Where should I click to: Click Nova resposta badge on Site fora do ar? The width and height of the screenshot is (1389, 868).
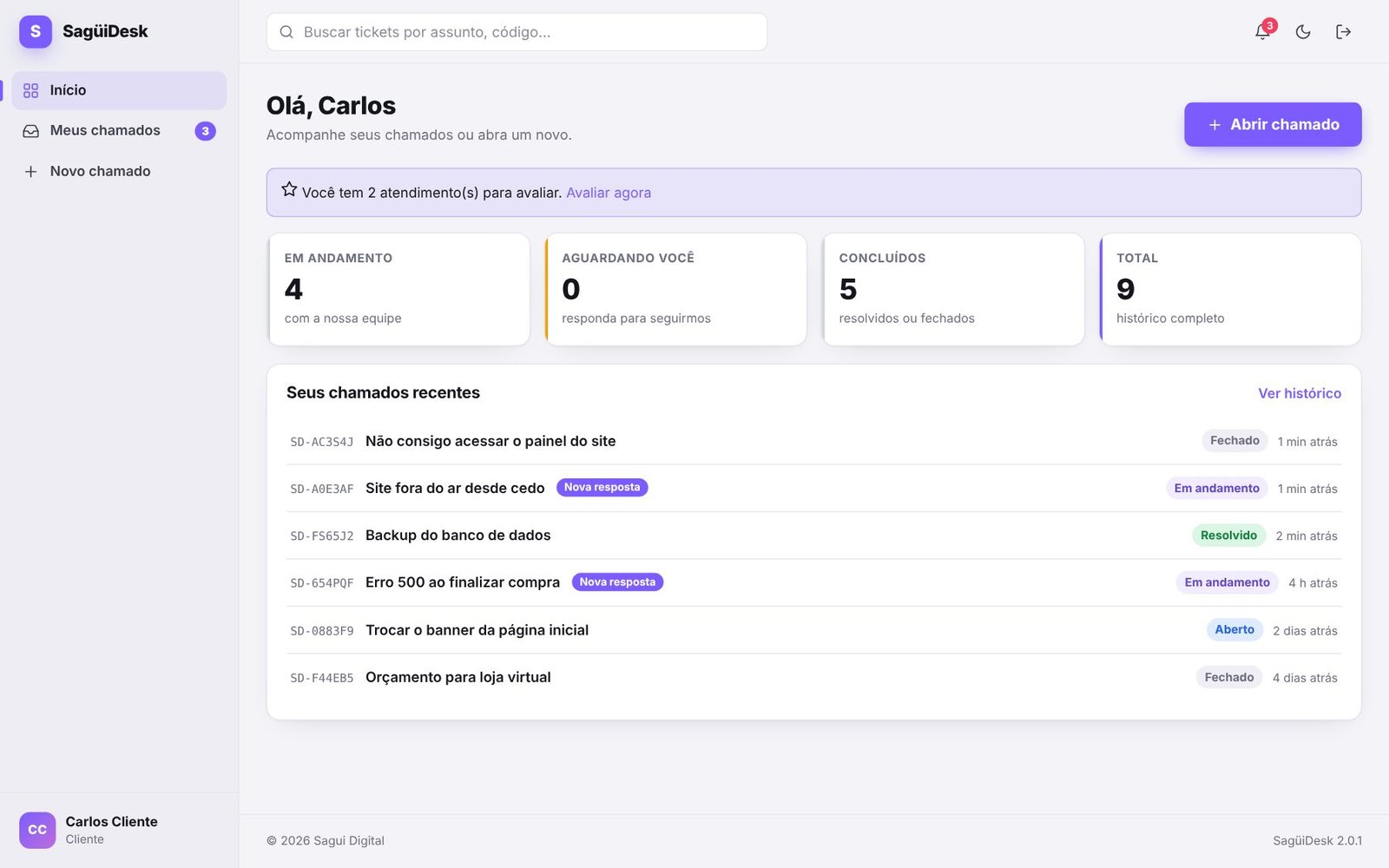(602, 488)
